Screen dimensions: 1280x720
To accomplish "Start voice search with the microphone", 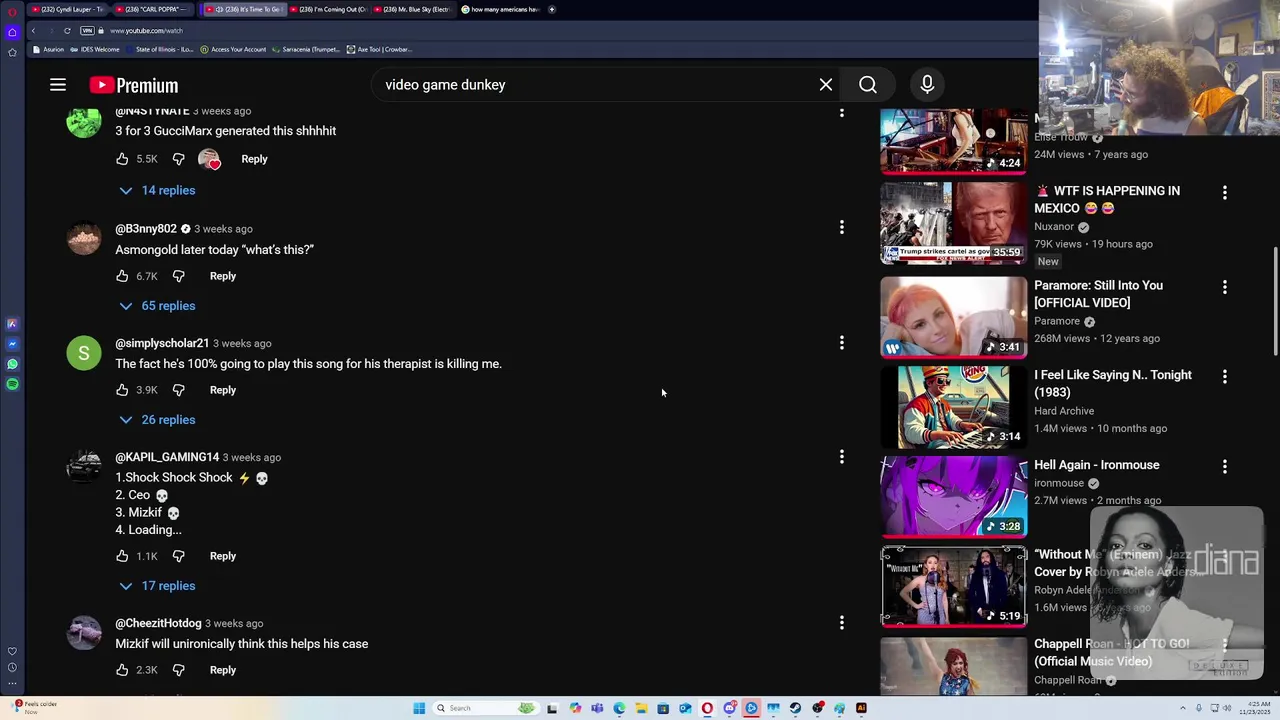I will [x=927, y=85].
